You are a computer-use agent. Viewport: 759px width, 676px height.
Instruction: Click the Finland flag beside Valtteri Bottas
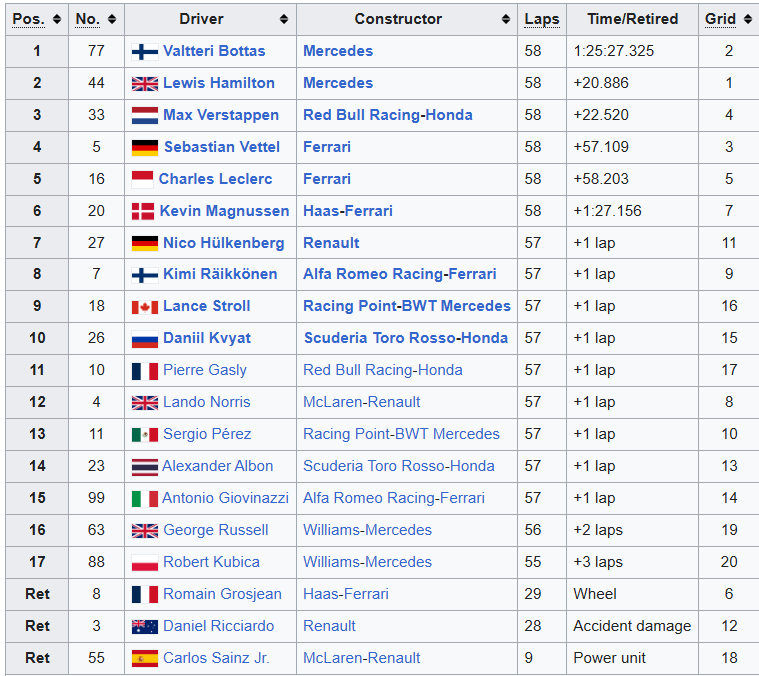point(145,51)
